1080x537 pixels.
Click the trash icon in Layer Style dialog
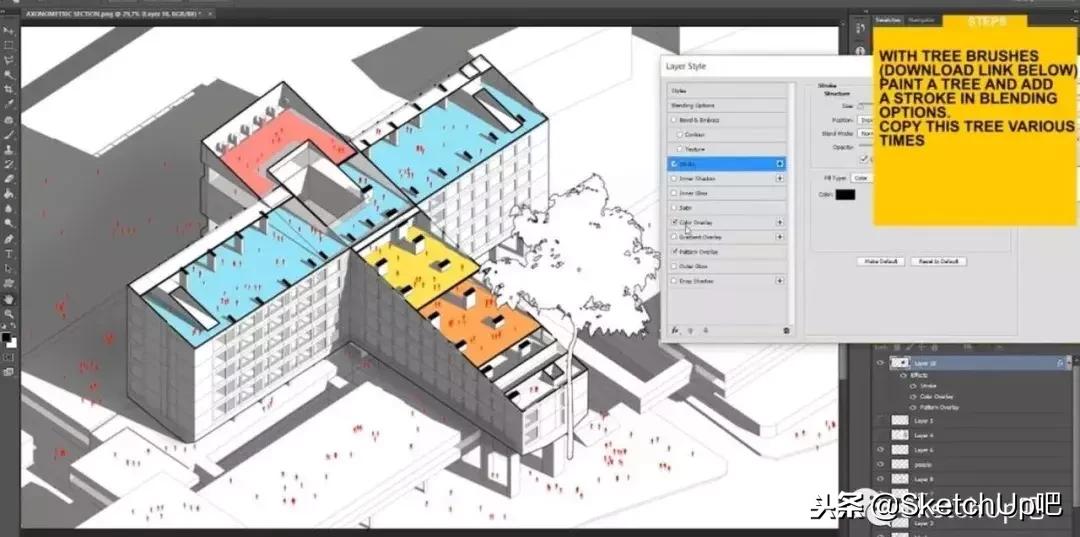coord(786,330)
